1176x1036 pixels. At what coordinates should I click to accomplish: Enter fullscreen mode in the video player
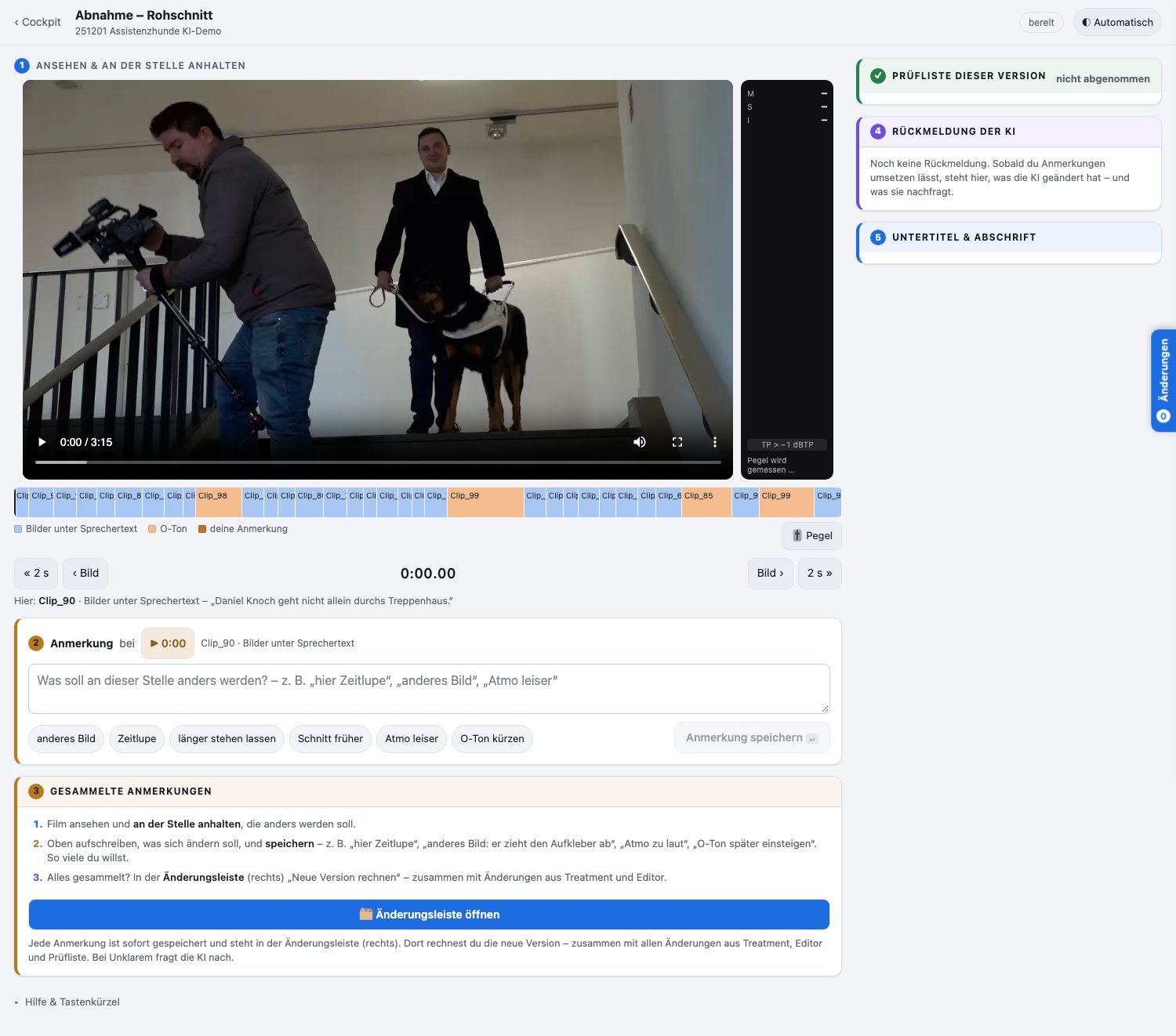[x=677, y=442]
